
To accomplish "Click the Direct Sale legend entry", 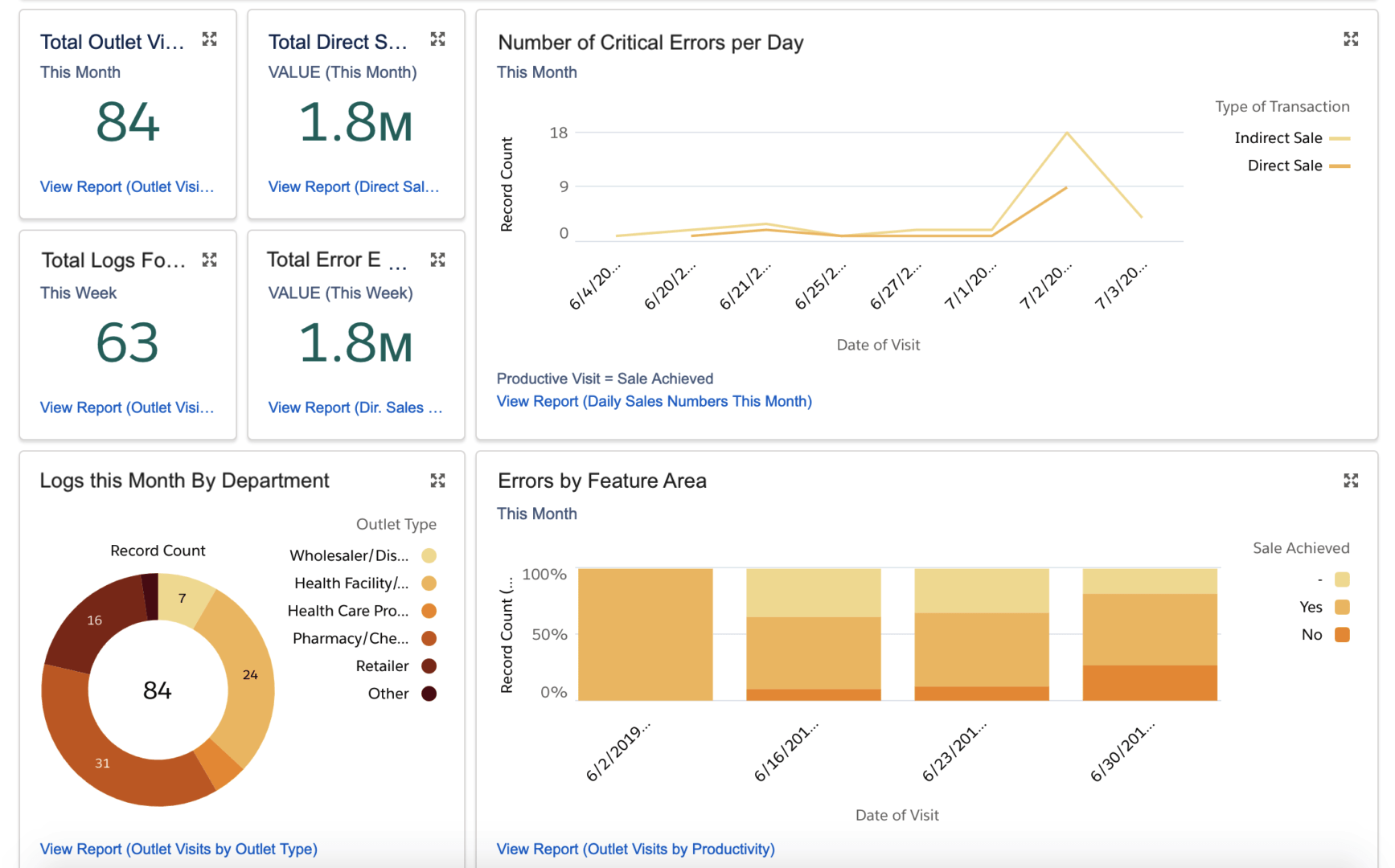I will click(1299, 166).
